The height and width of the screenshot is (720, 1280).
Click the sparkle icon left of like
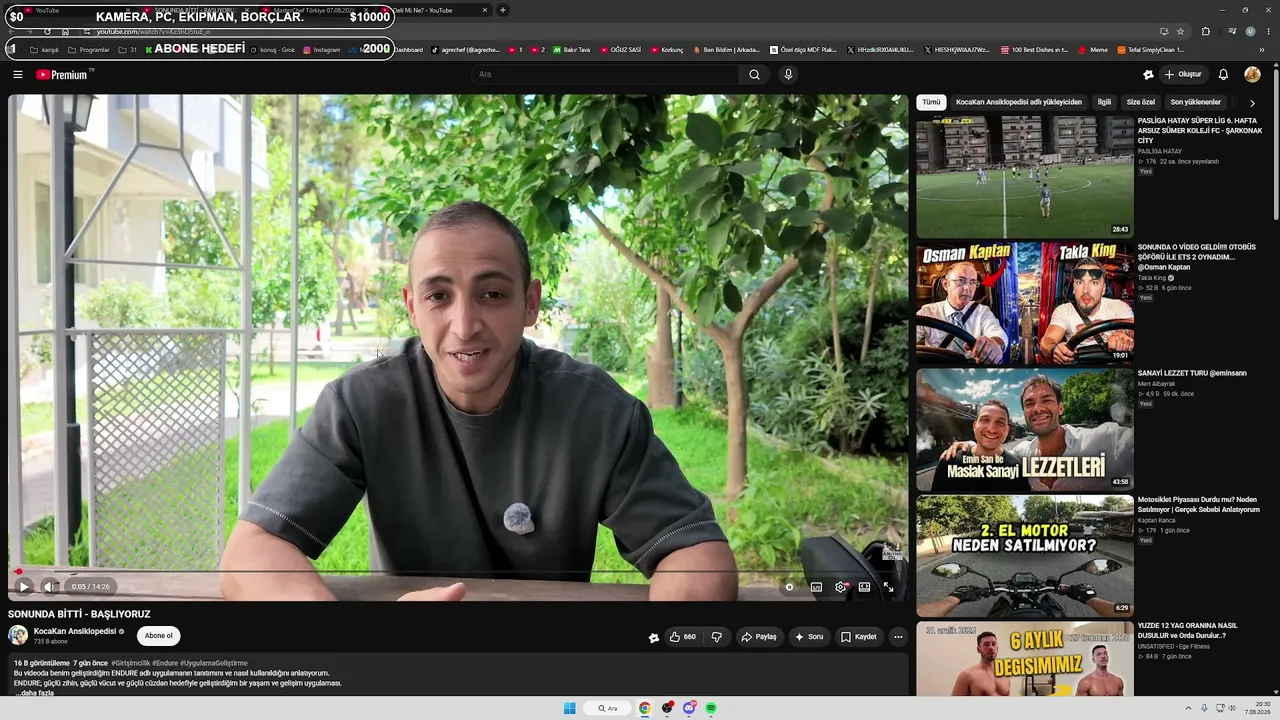[654, 637]
